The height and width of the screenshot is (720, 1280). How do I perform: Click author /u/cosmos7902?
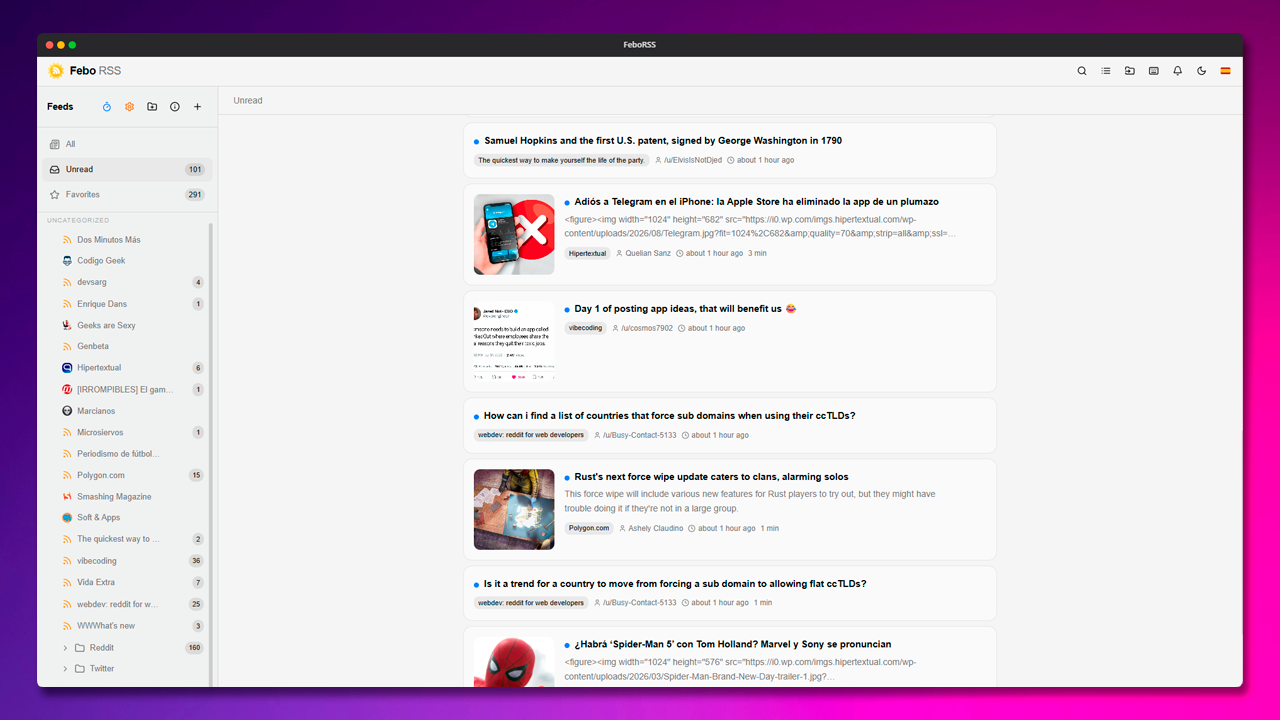point(647,328)
